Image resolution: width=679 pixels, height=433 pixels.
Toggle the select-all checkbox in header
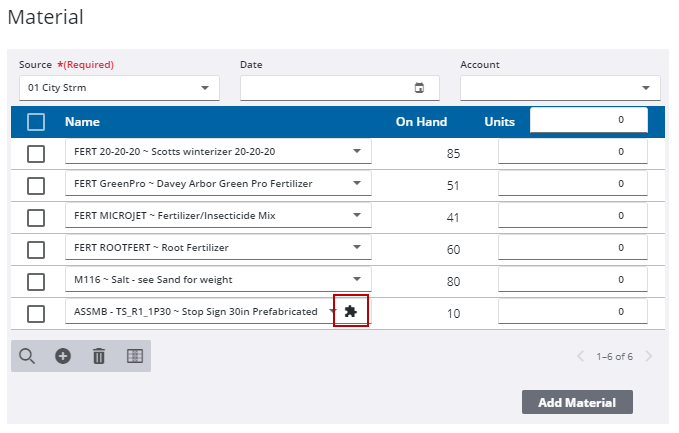(x=36, y=122)
